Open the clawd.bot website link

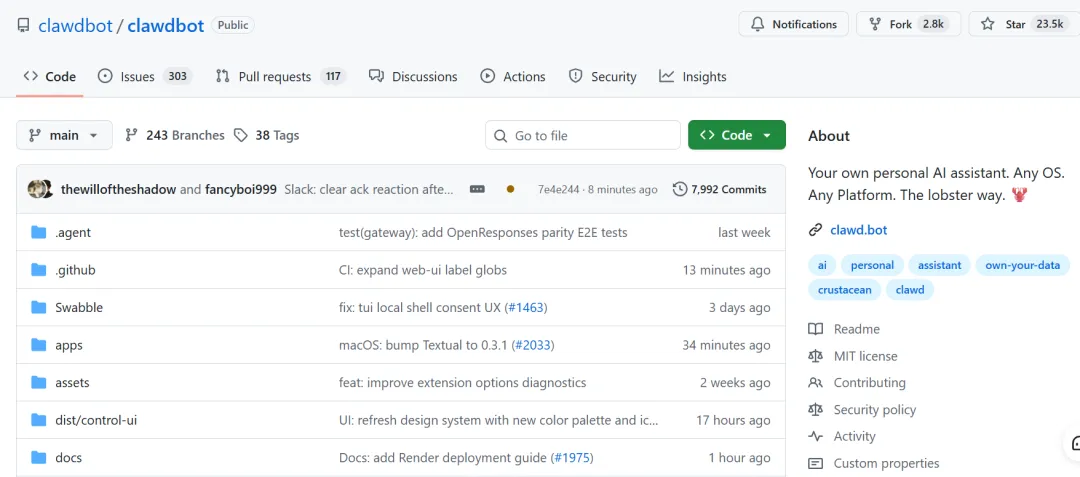click(x=858, y=230)
